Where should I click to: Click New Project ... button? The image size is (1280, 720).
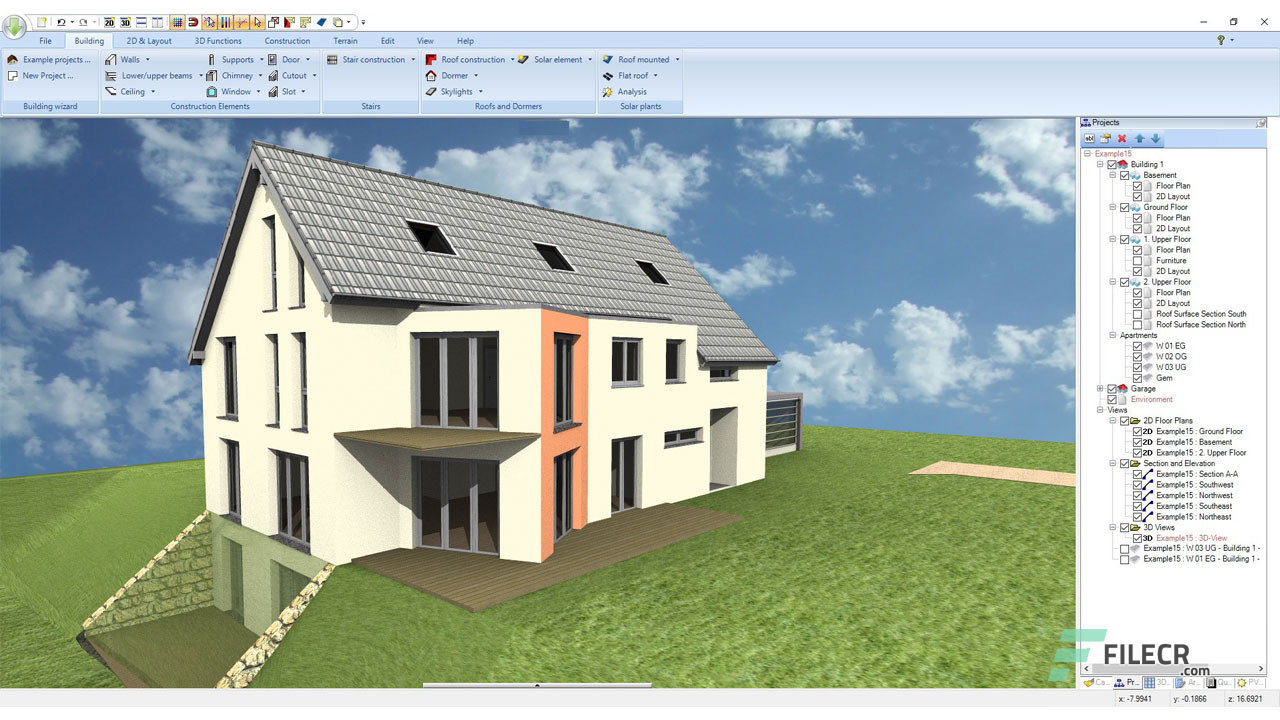click(40, 76)
